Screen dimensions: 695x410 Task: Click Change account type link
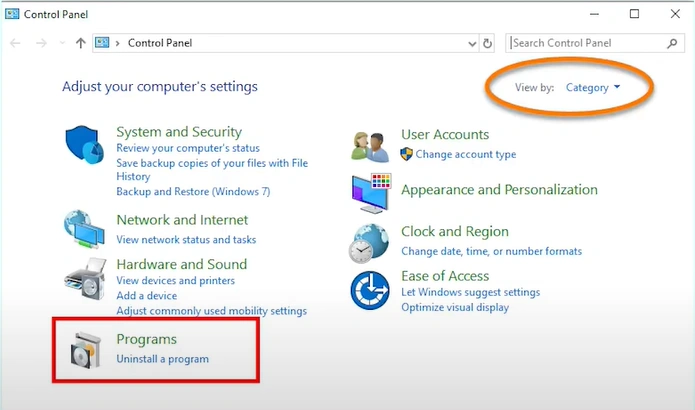[466, 154]
